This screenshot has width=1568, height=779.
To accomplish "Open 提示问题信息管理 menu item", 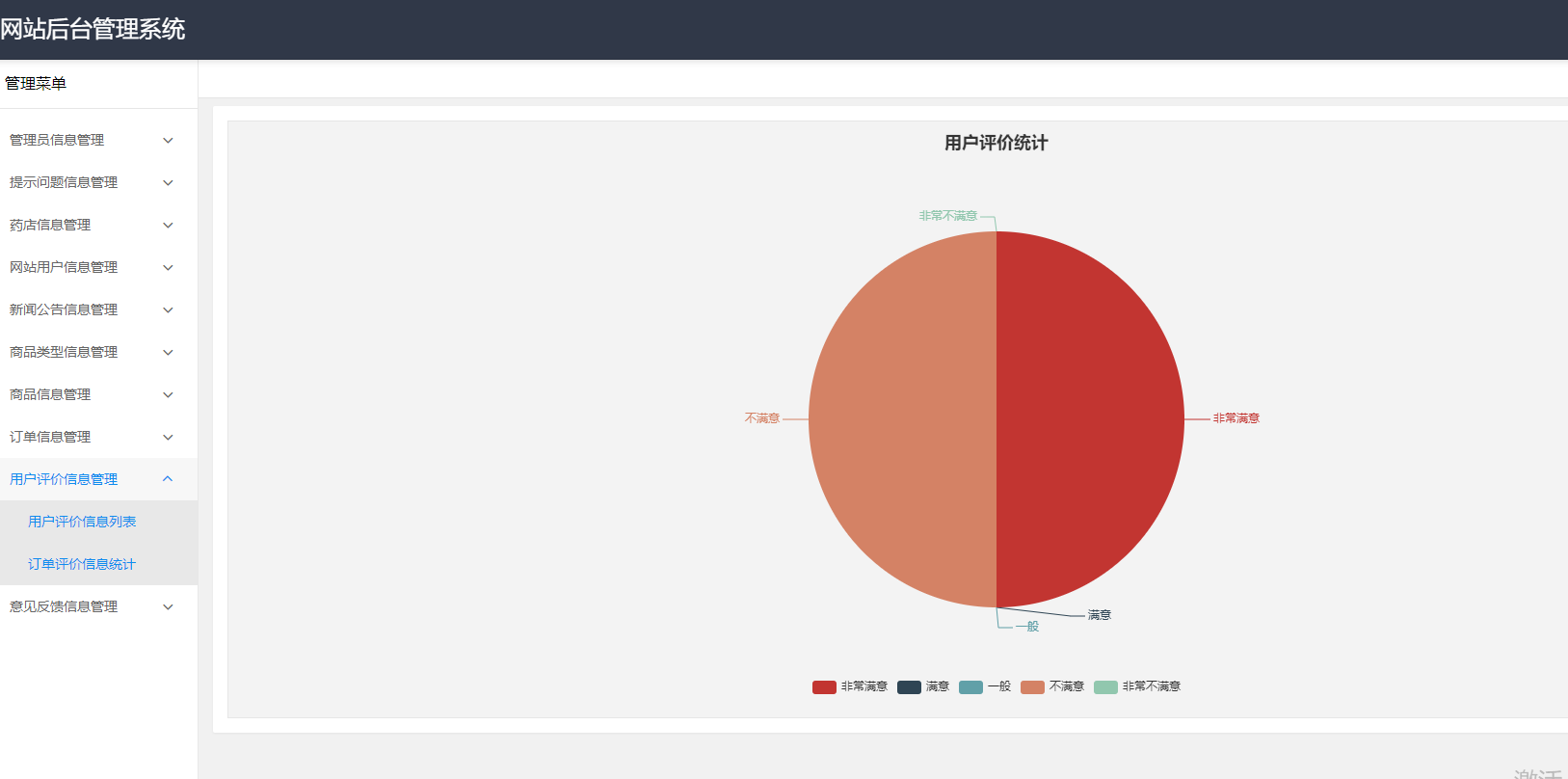I will (98, 182).
